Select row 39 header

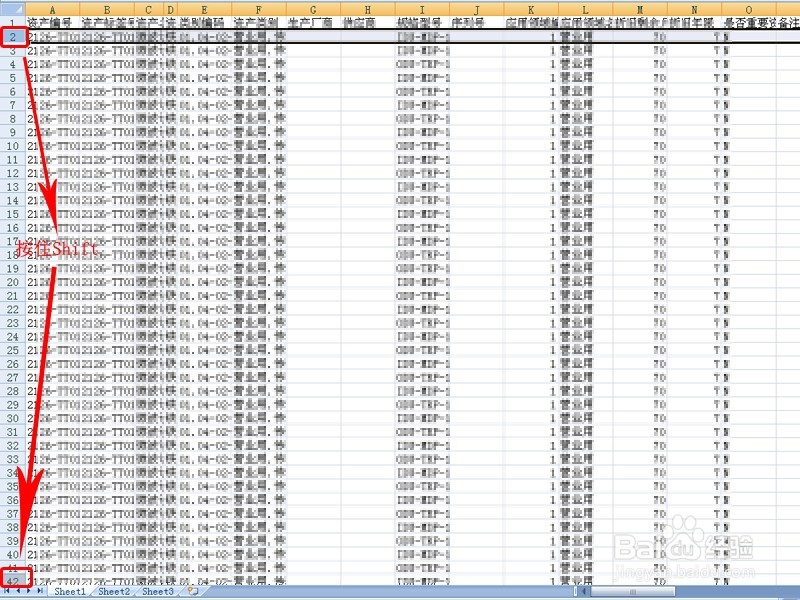click(12, 541)
